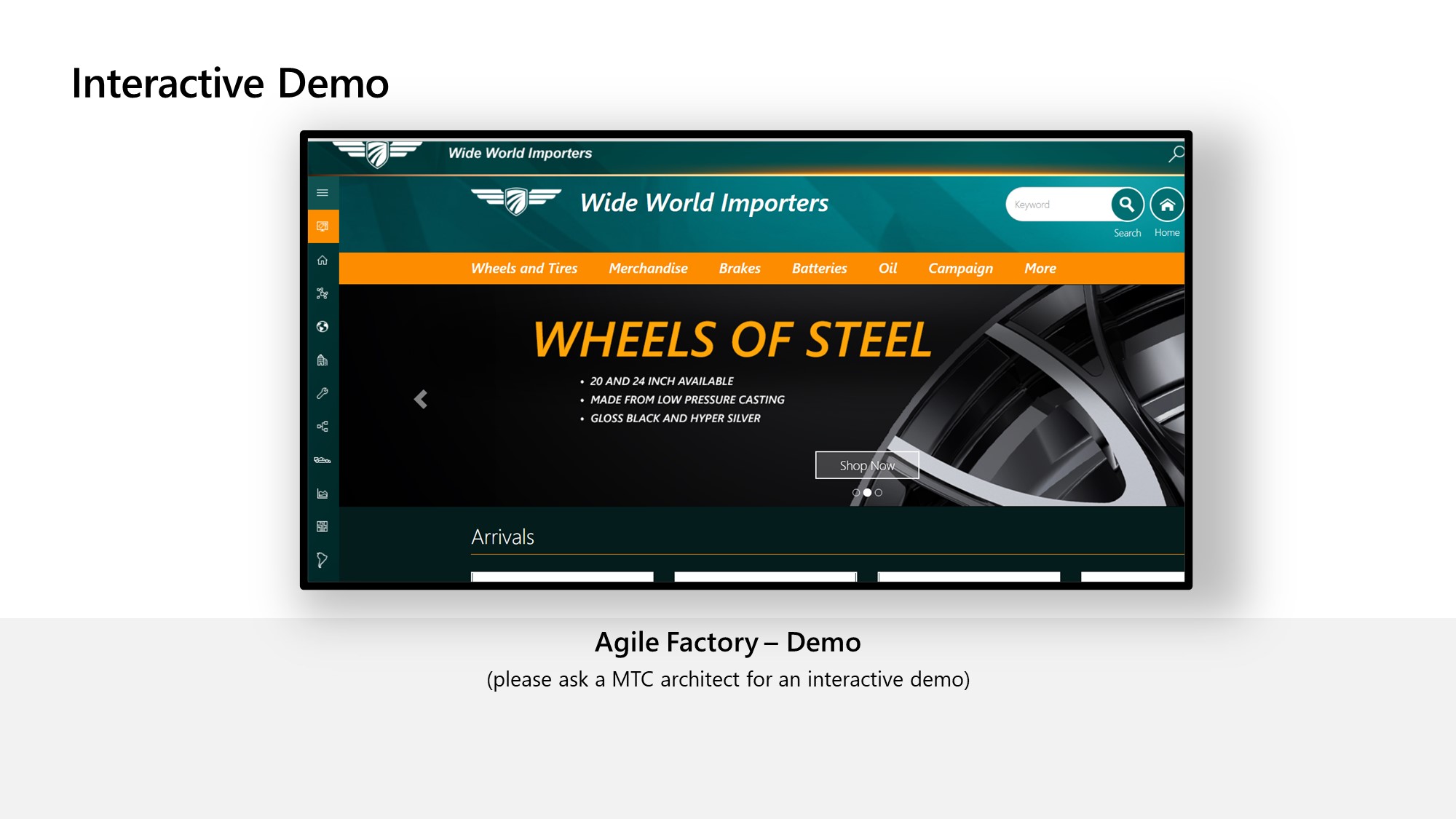Open the building icon in sidebar
This screenshot has width=1456, height=819.
[x=323, y=360]
